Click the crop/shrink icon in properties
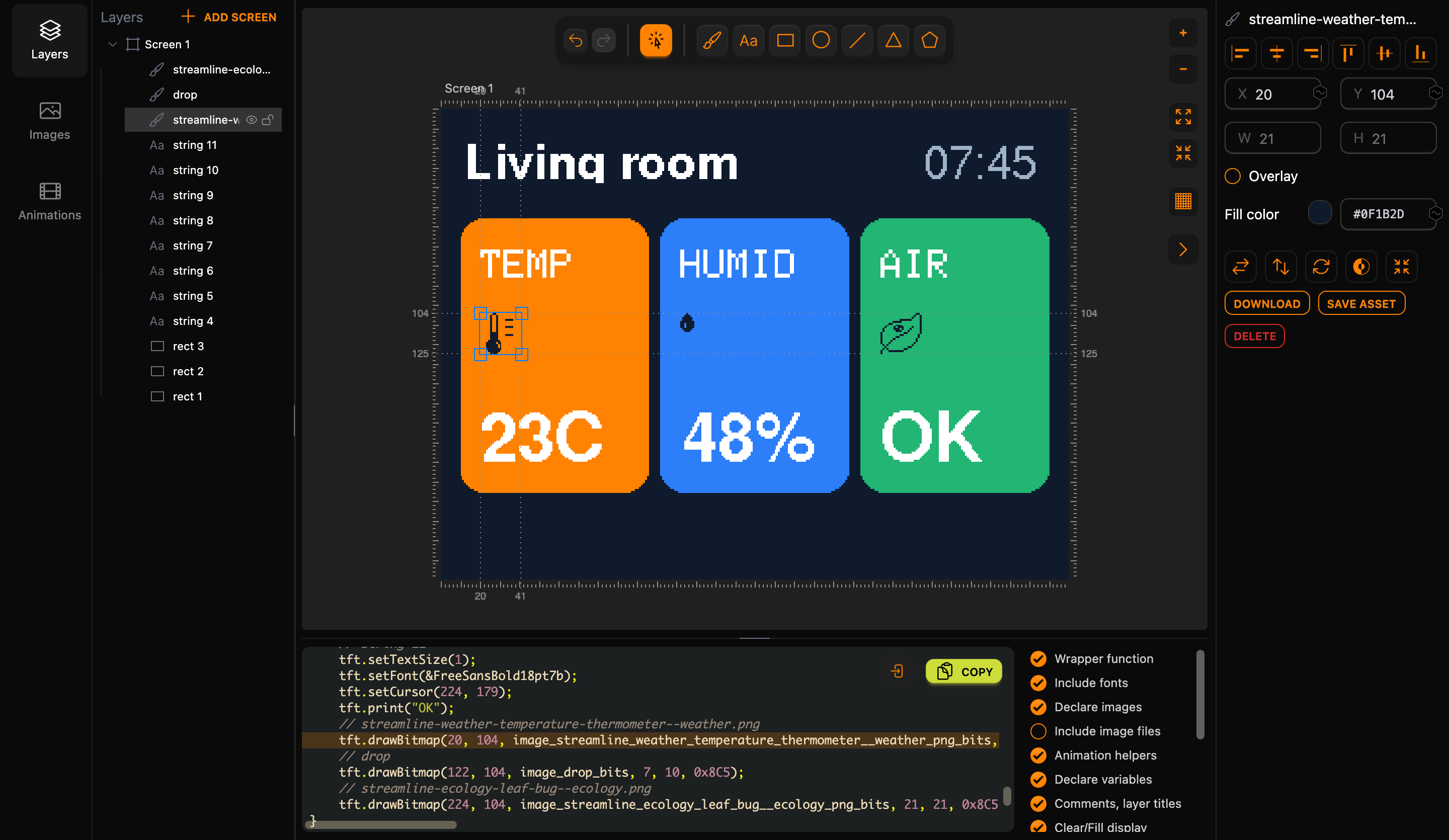This screenshot has width=1449, height=840. 1401,266
